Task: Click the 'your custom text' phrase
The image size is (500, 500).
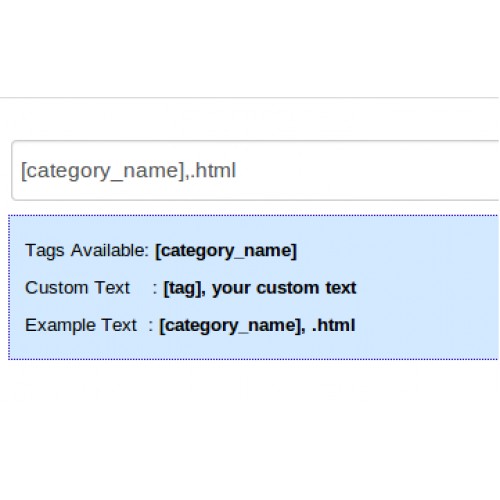Action: tap(284, 288)
